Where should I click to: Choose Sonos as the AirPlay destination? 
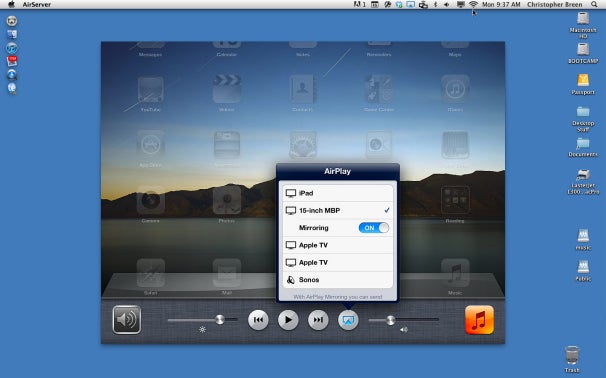(338, 280)
